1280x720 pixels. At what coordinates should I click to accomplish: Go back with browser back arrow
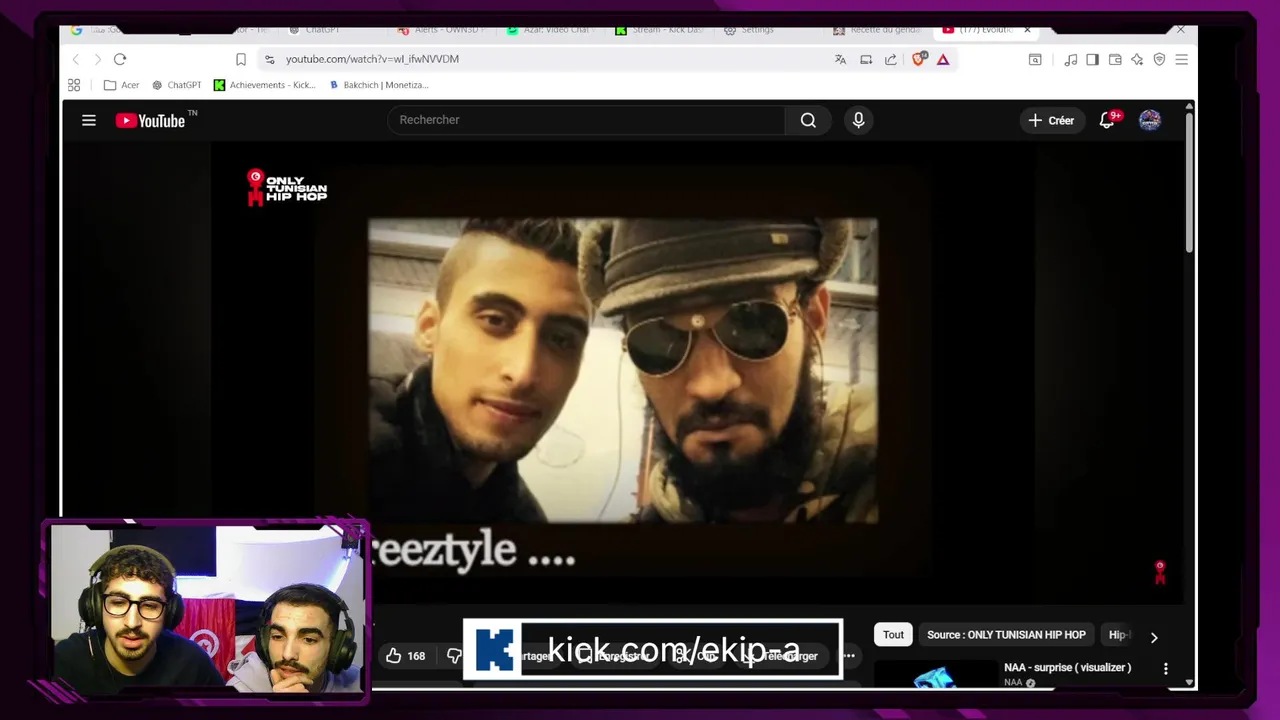point(74,59)
